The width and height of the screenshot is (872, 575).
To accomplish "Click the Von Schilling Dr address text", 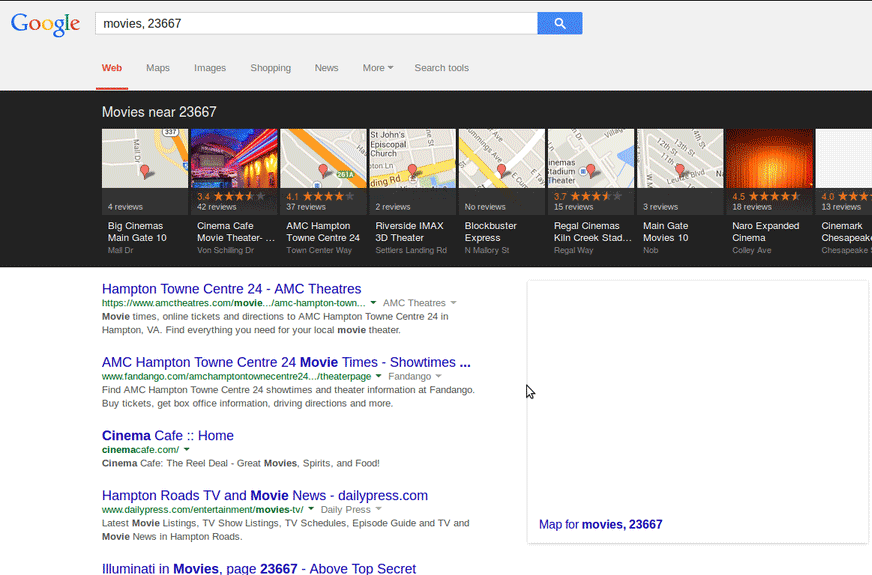I will [225, 250].
